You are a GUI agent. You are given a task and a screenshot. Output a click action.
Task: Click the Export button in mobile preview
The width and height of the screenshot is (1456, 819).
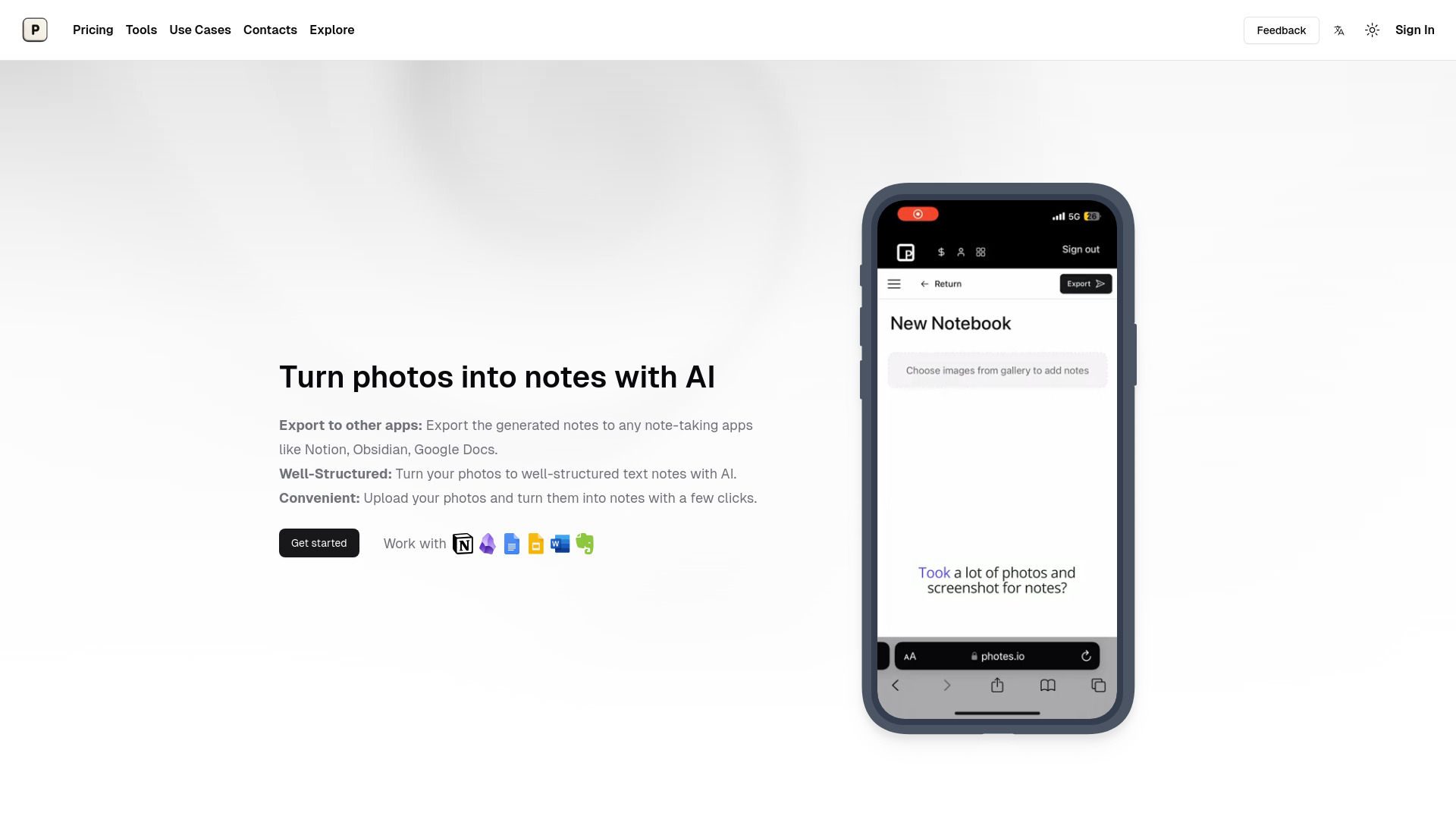1085,283
